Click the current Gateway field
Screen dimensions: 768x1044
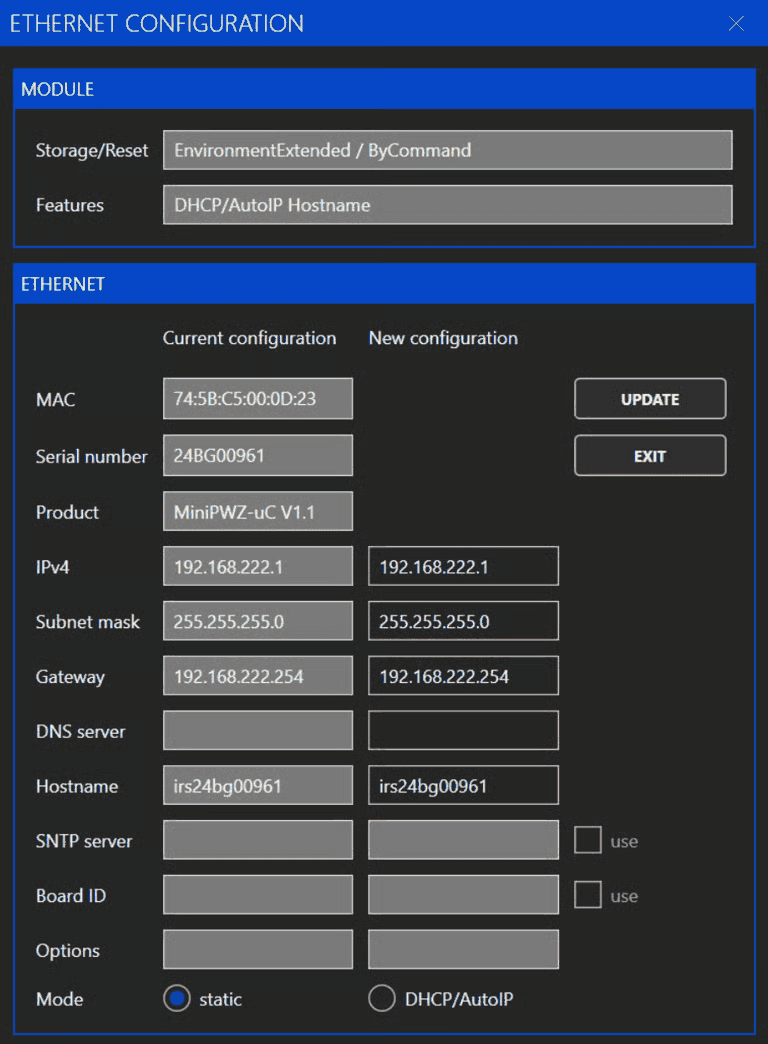[x=258, y=676]
